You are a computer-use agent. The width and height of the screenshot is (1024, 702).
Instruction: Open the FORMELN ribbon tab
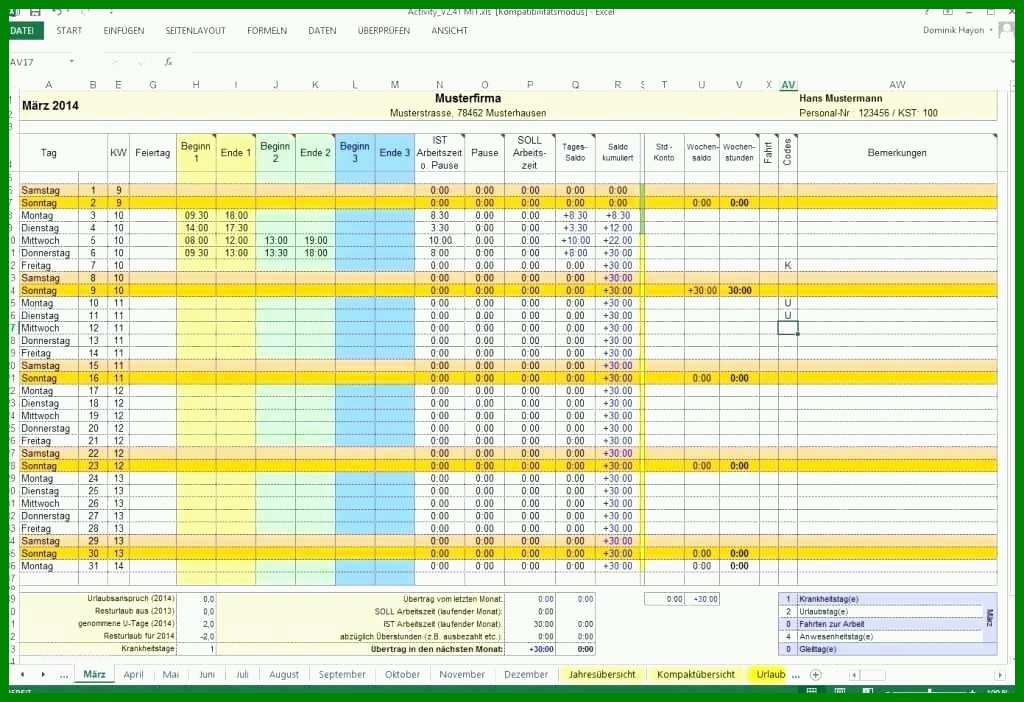(x=266, y=31)
